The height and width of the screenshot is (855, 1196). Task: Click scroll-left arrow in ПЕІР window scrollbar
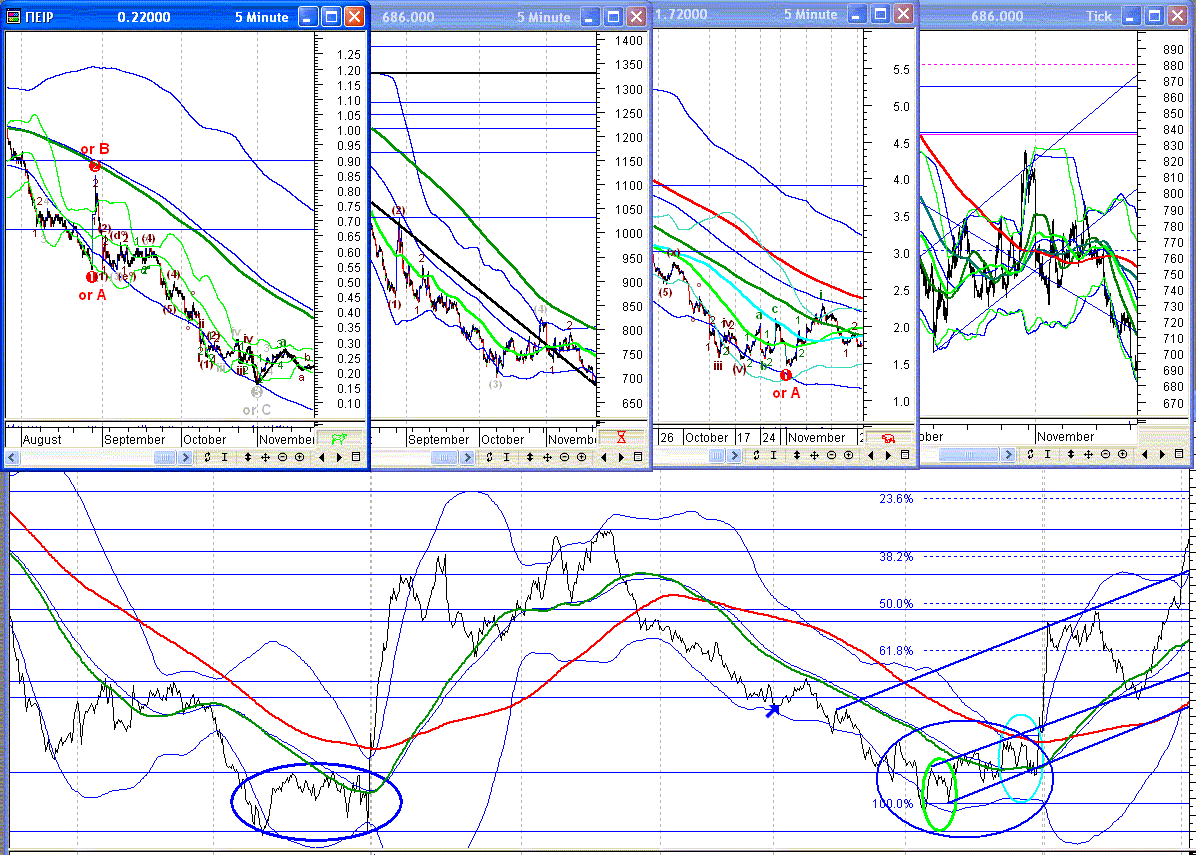tap(12, 458)
